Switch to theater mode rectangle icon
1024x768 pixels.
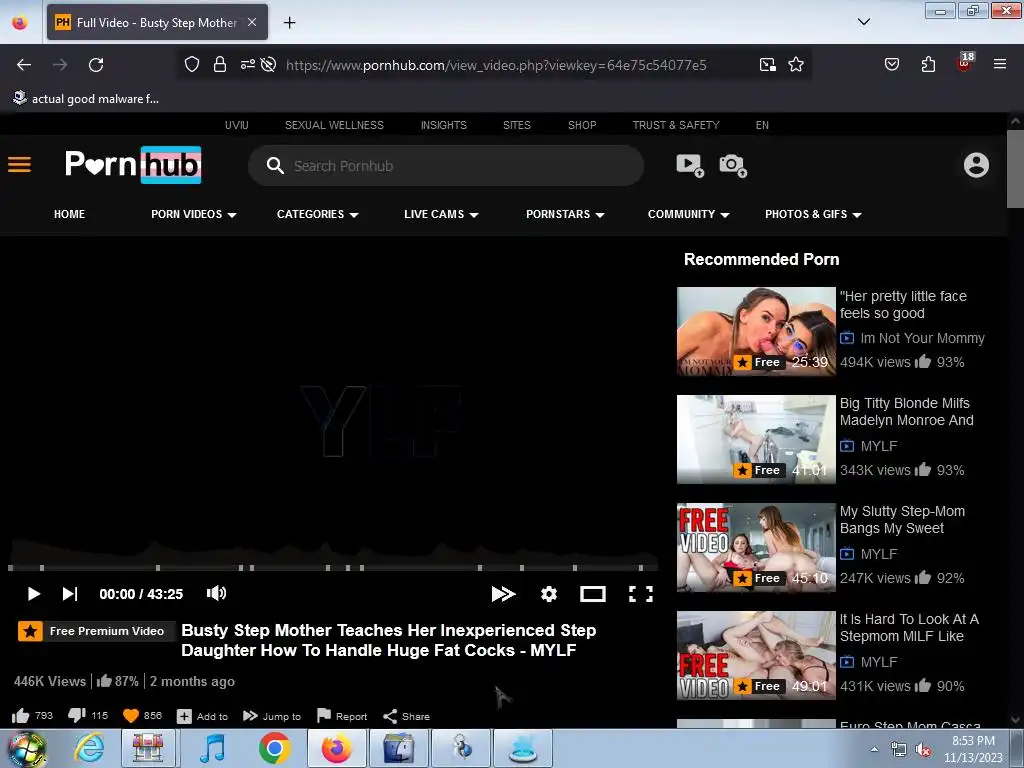point(593,594)
